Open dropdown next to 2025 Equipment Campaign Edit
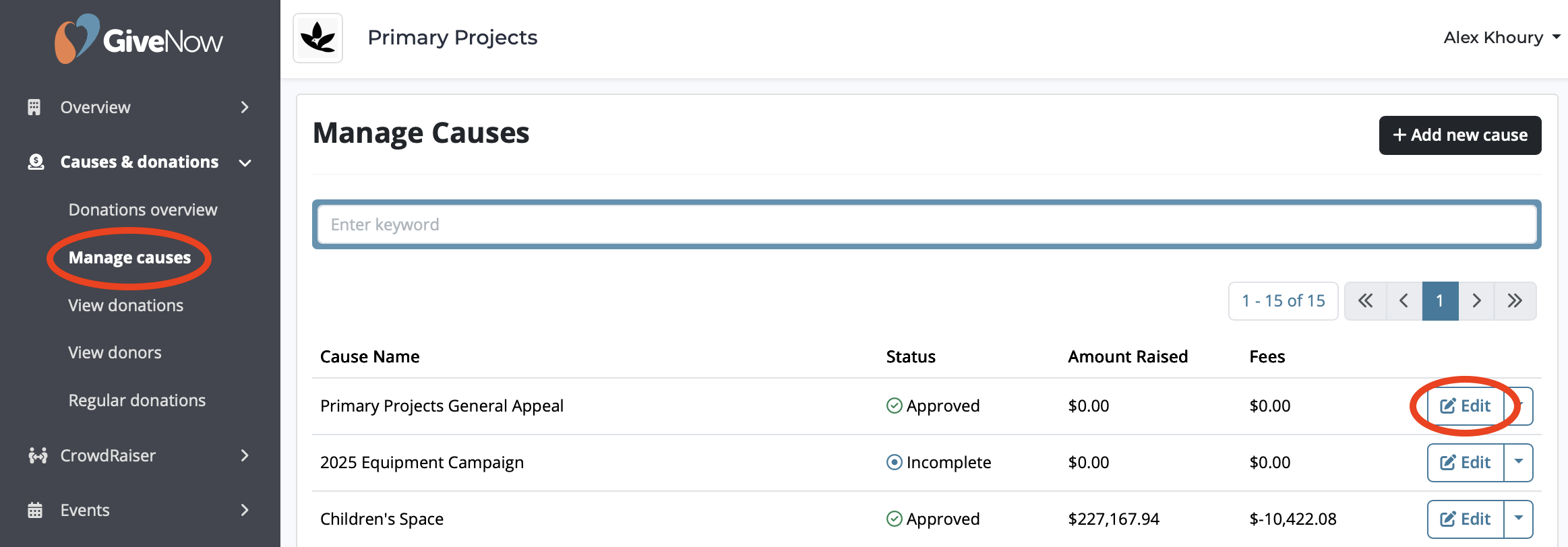The height and width of the screenshot is (547, 1568). click(x=1519, y=462)
